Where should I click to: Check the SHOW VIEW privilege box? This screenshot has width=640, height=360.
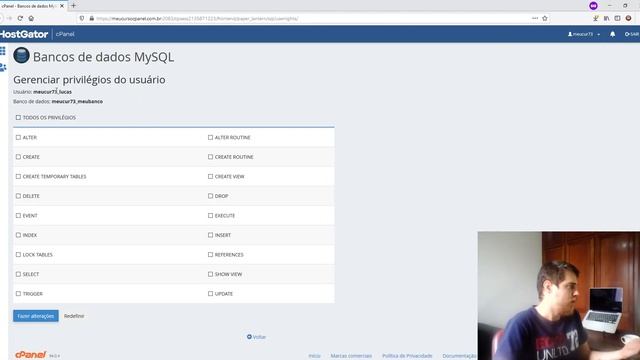(x=210, y=274)
